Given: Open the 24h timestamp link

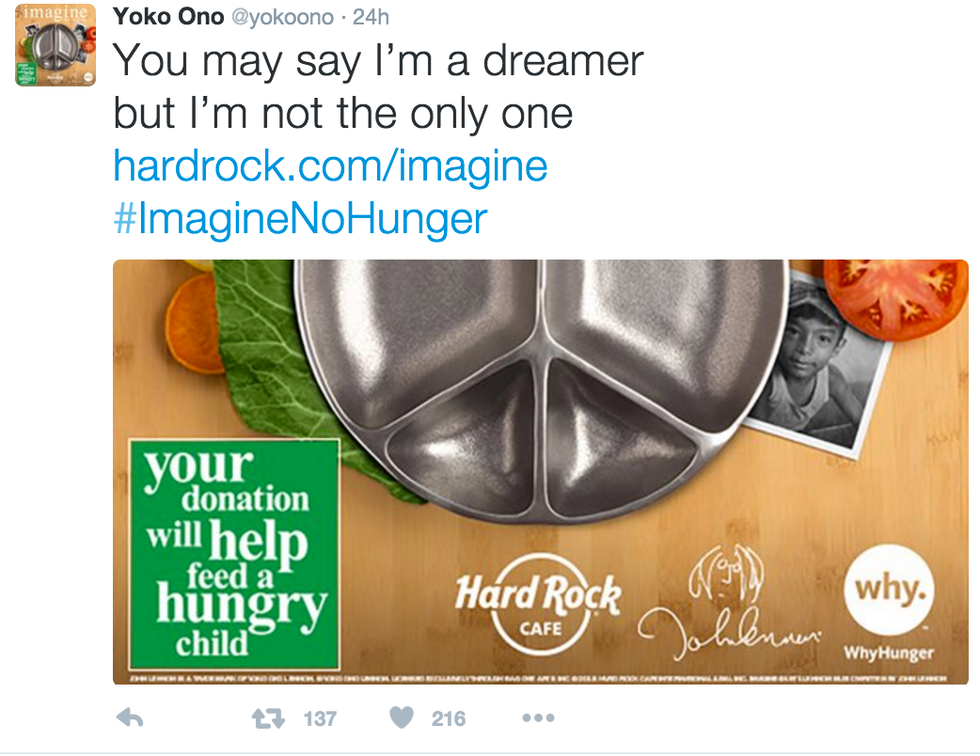Looking at the screenshot, I should tap(371, 17).
